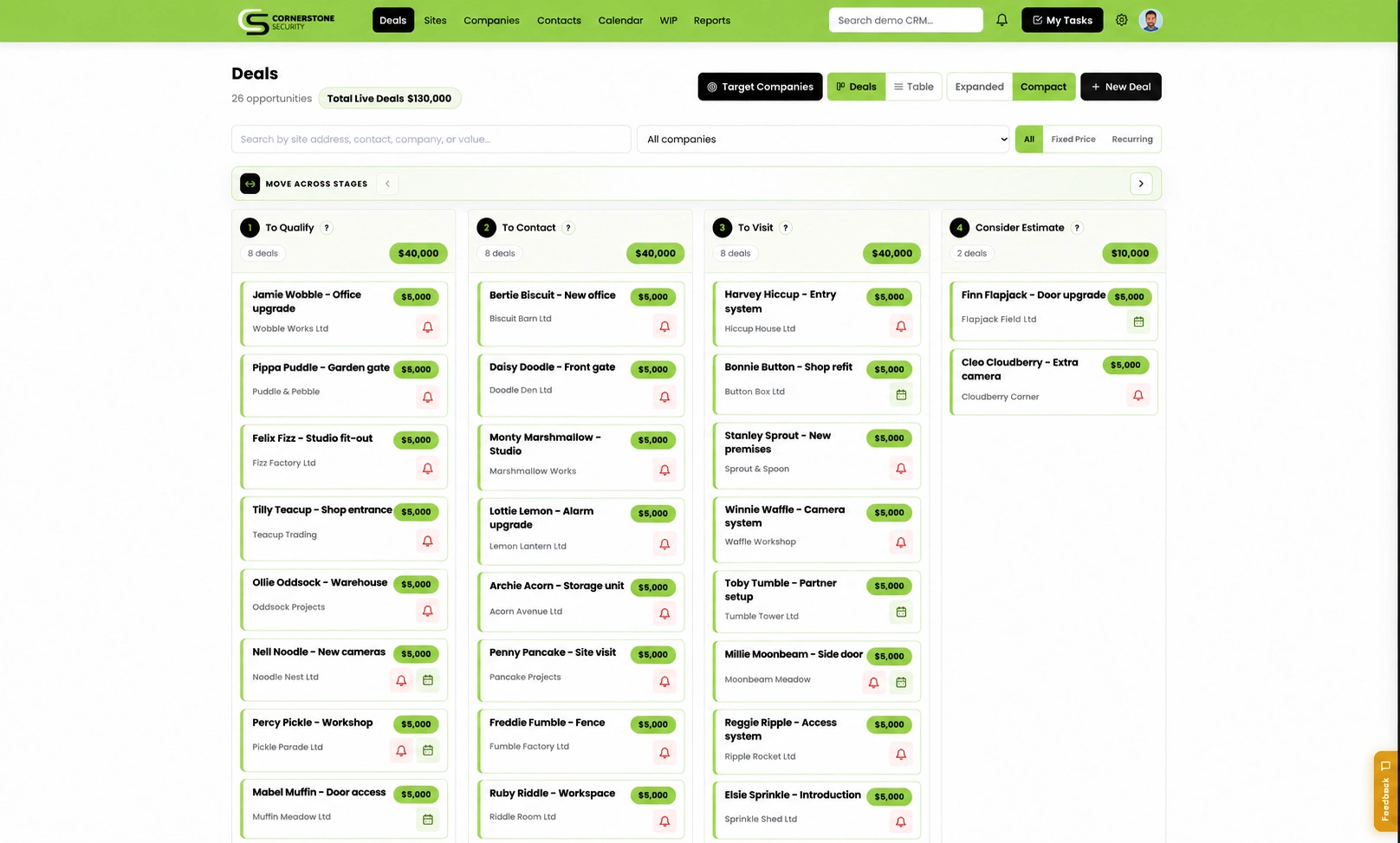Select Compact card layout
The height and width of the screenshot is (843, 1400).
pyautogui.click(x=1043, y=87)
